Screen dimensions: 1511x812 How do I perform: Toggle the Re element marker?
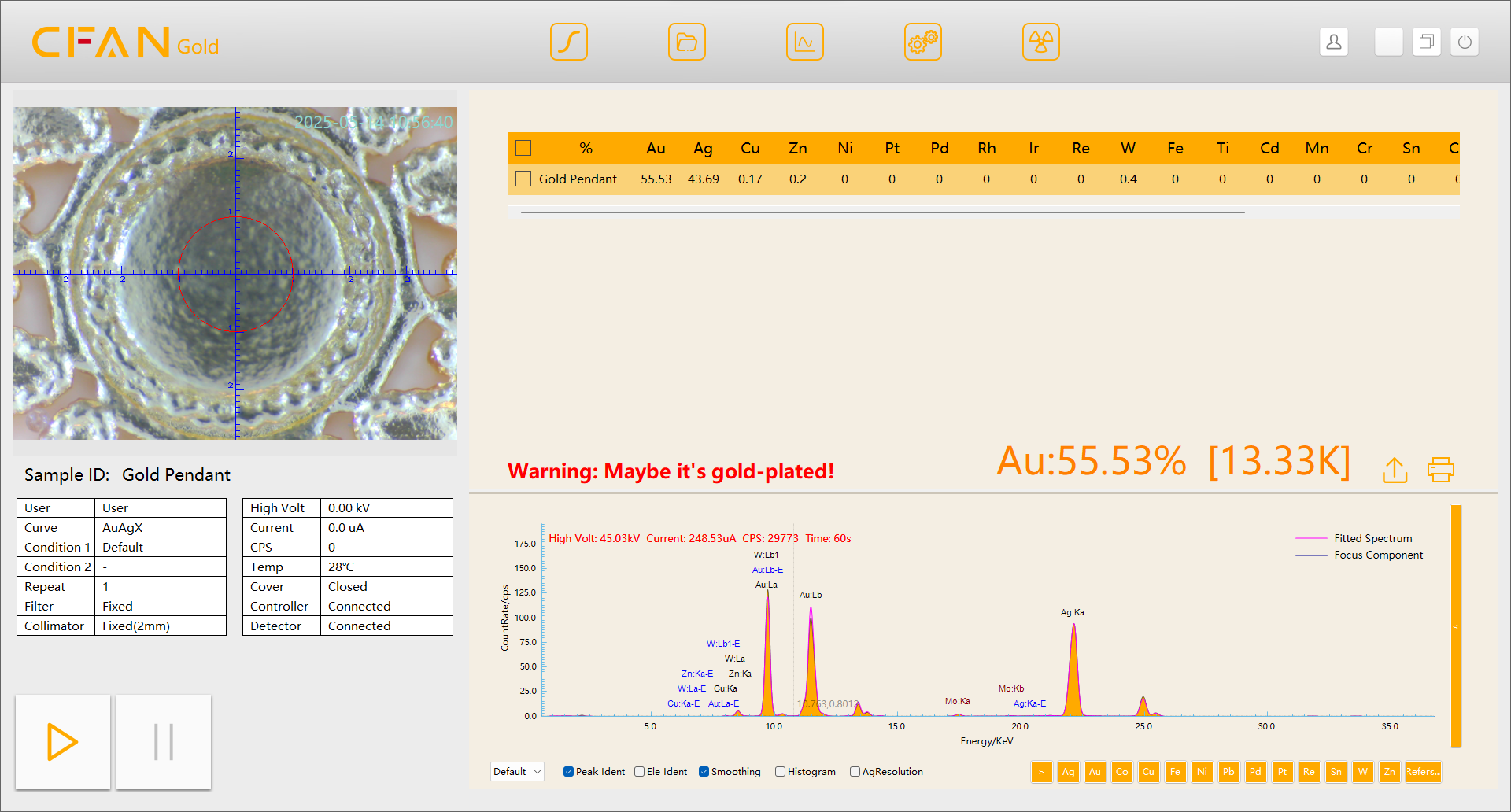pyautogui.click(x=1309, y=772)
